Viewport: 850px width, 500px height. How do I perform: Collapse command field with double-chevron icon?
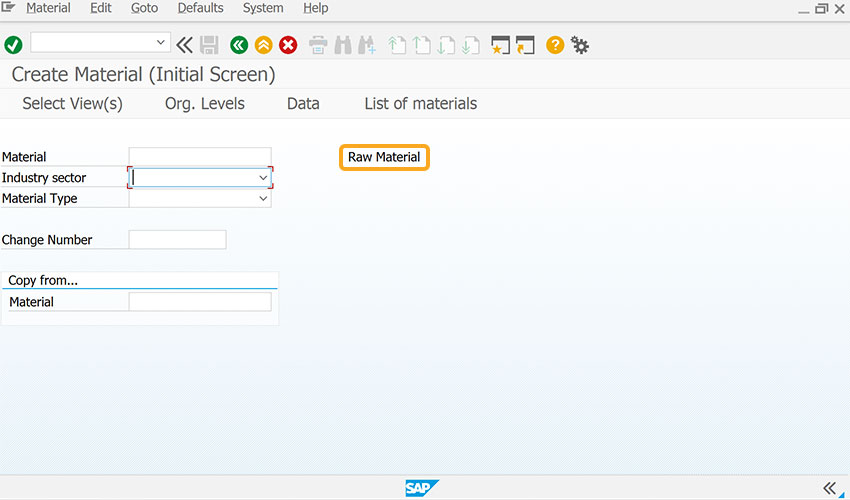coord(184,45)
